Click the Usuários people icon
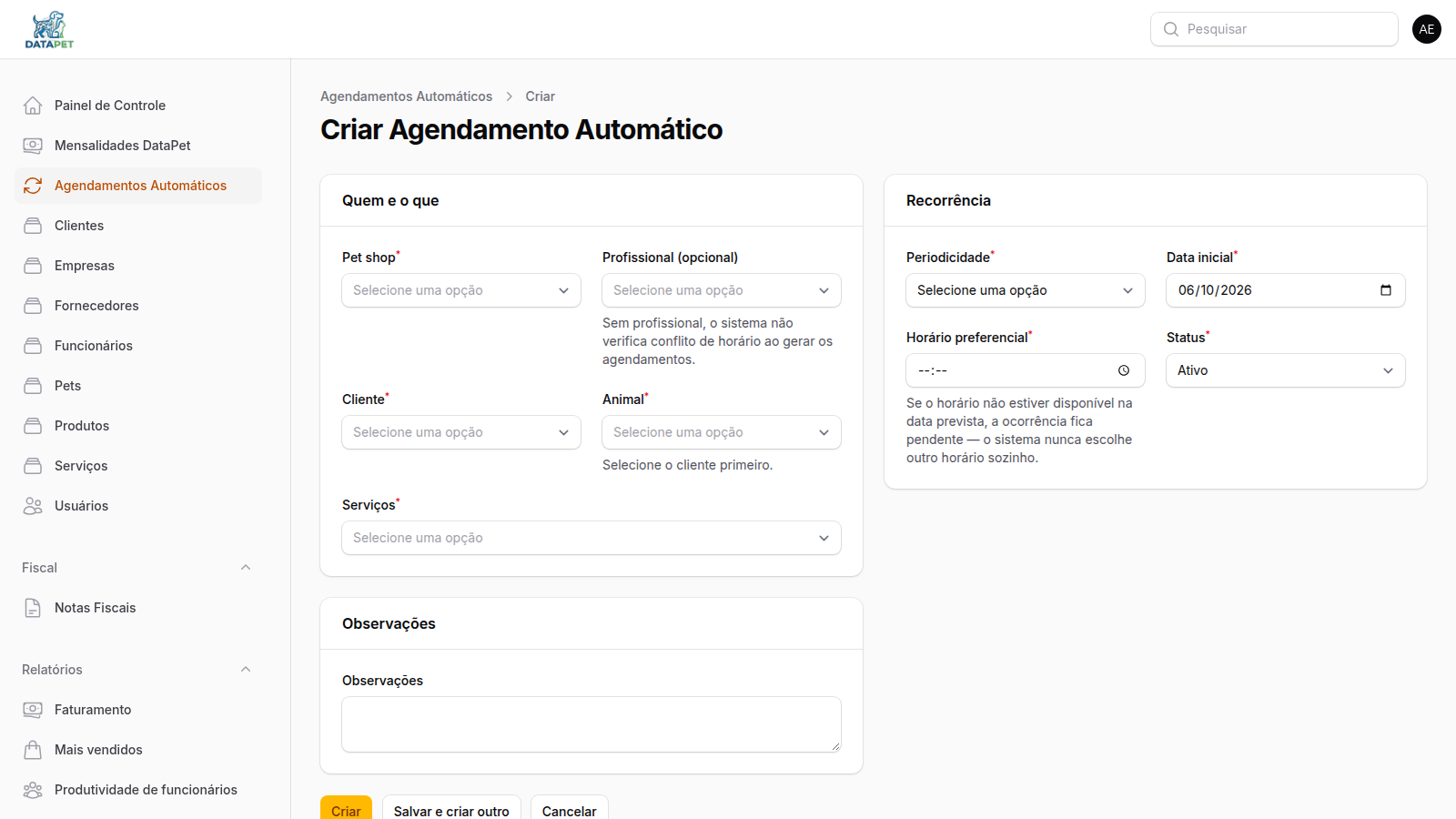This screenshot has width=1456, height=819. tap(33, 506)
